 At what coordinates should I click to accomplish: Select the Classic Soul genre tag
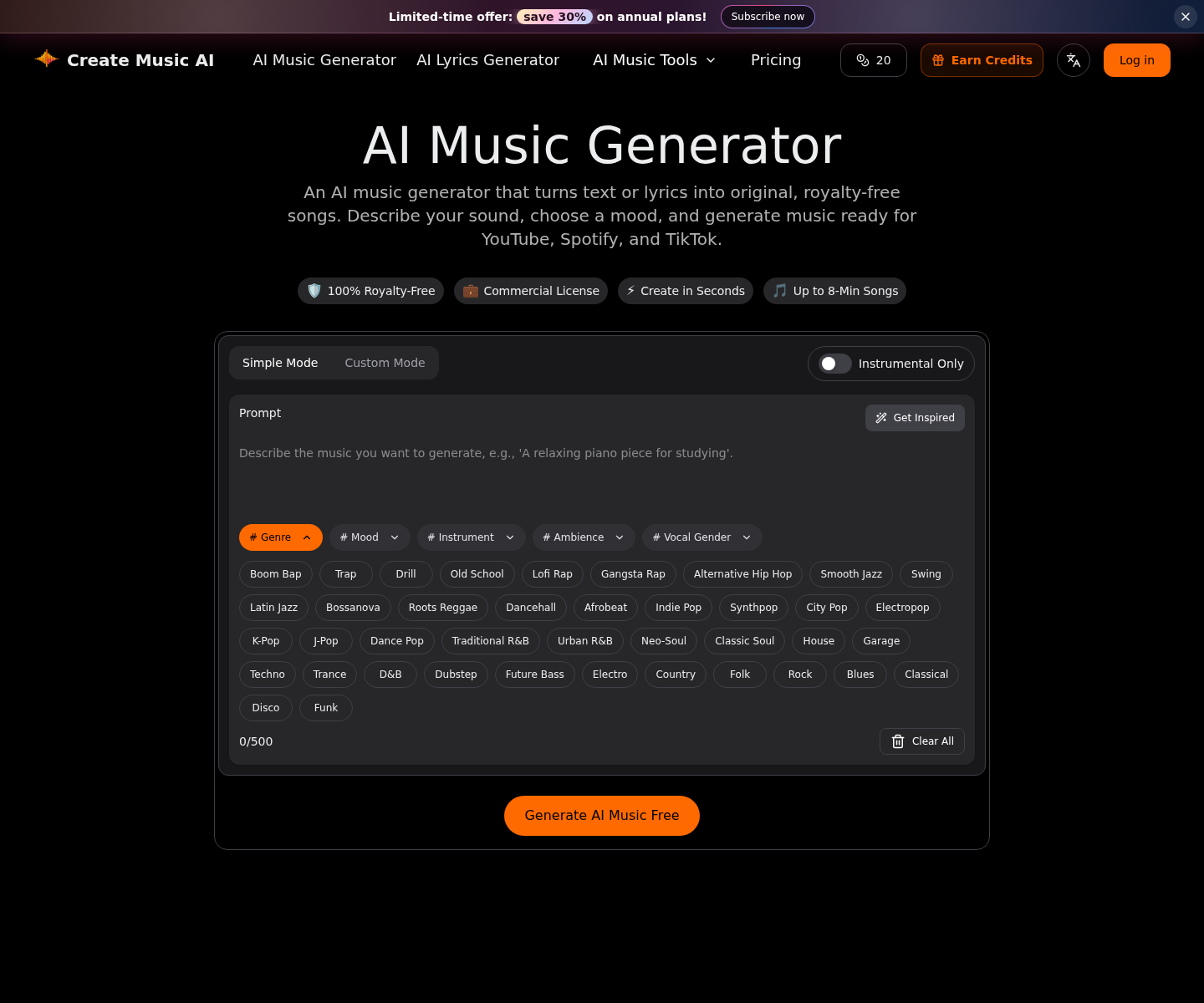[x=745, y=641]
